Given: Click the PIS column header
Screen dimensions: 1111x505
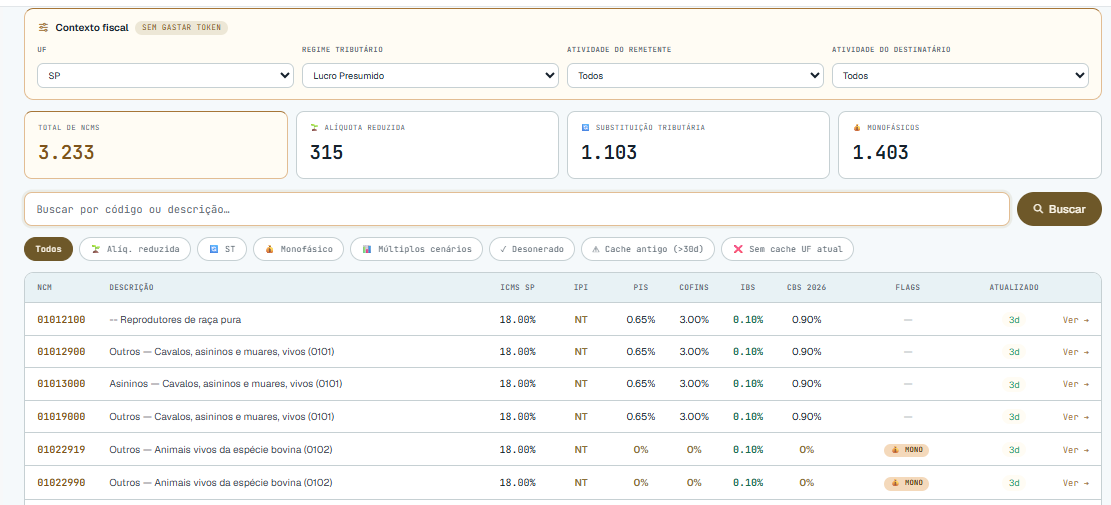Looking at the screenshot, I should click(x=641, y=288).
